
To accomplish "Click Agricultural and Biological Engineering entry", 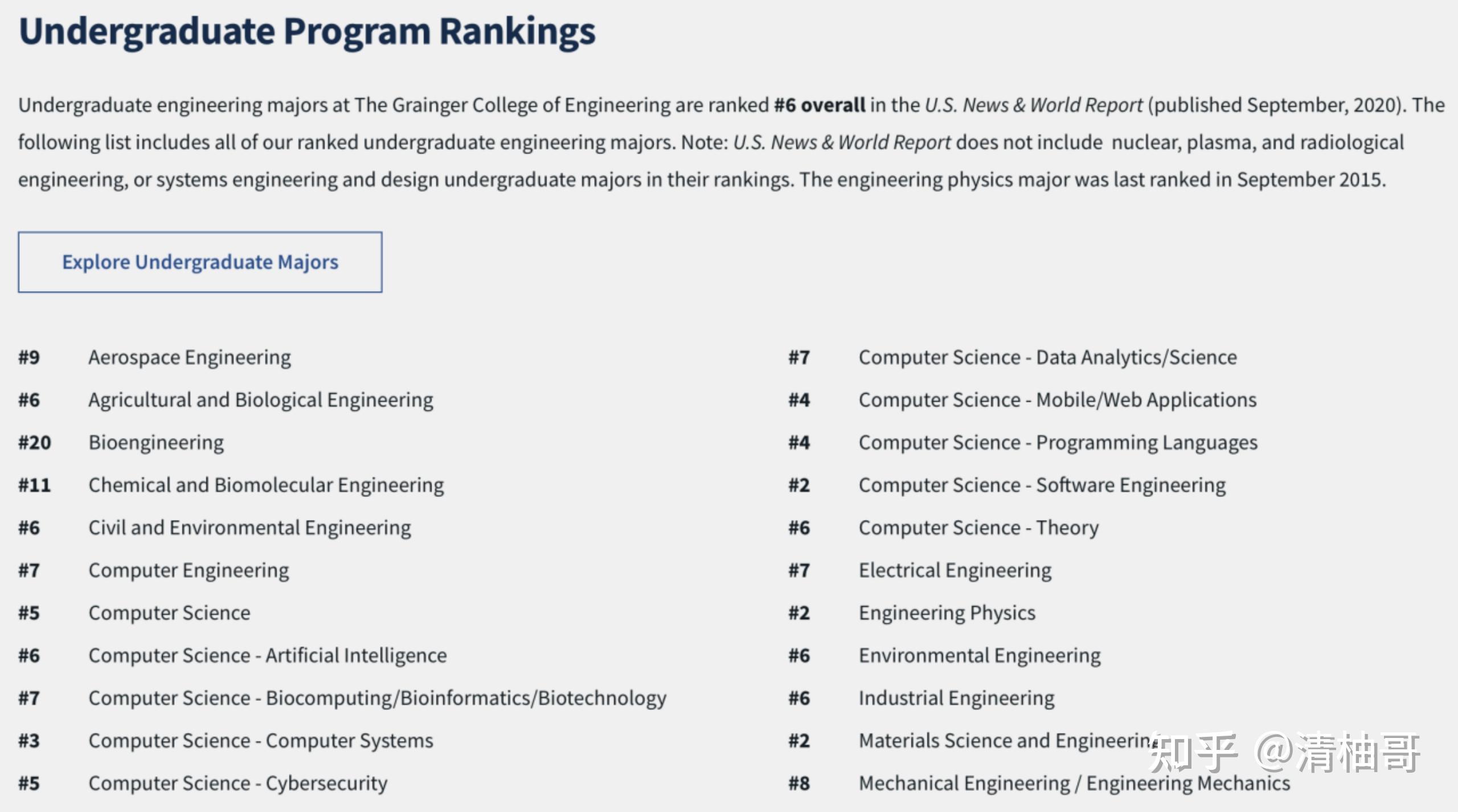I will (x=260, y=400).
